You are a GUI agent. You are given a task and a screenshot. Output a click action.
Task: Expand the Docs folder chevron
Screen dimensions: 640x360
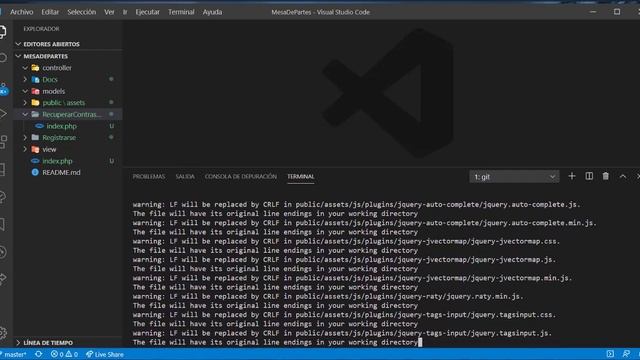click(x=25, y=79)
